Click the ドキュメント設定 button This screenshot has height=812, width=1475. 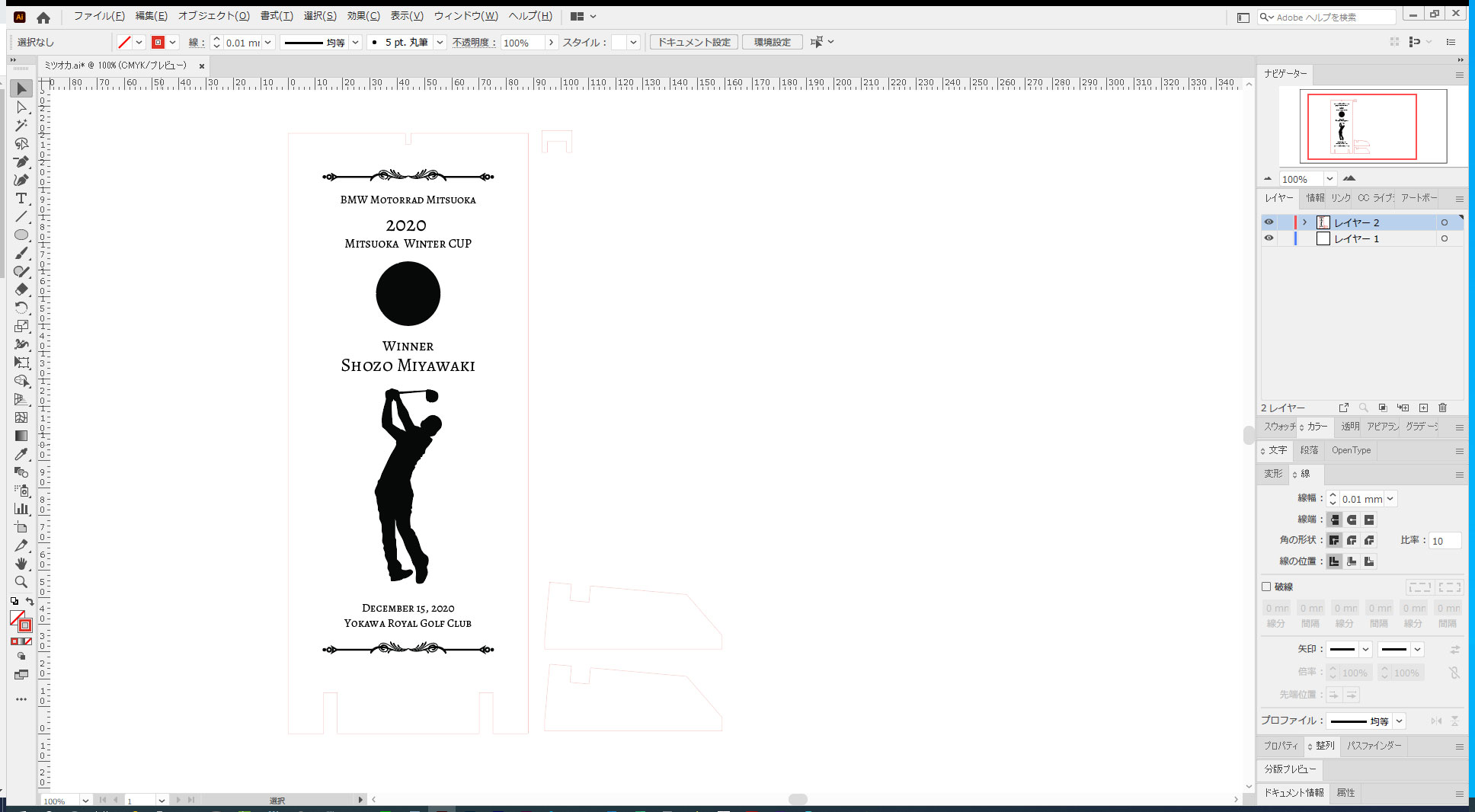694,43
